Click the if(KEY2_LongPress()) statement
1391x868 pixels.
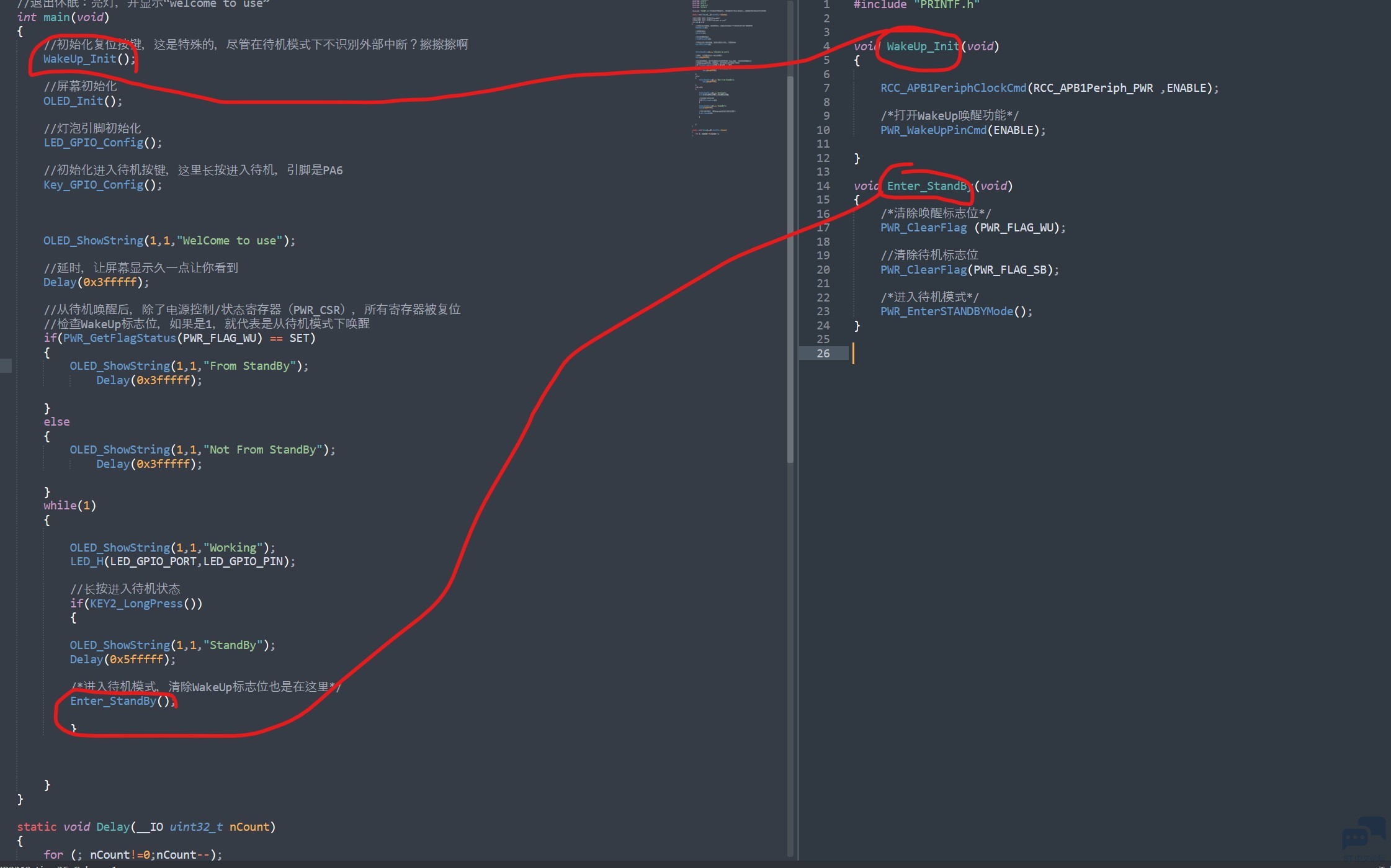136,604
